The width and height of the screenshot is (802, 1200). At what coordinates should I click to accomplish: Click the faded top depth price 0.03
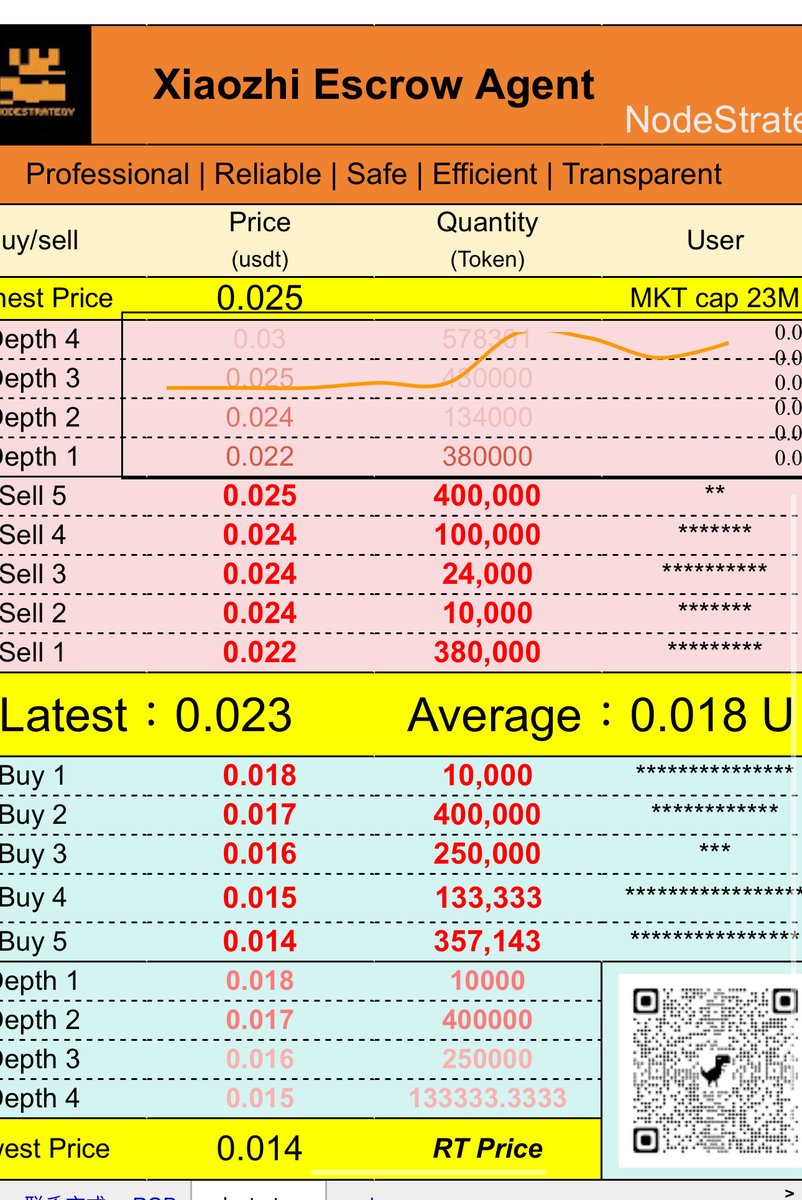coord(260,340)
